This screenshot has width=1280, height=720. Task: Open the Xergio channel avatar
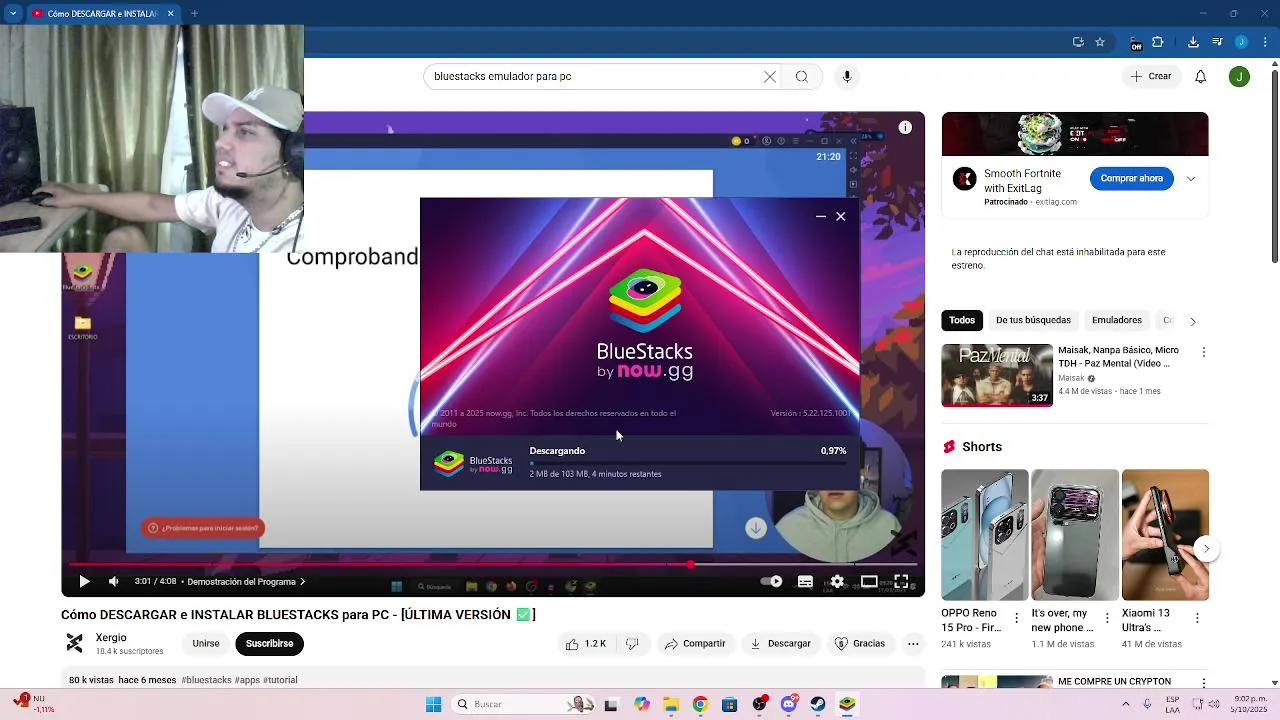(74, 643)
